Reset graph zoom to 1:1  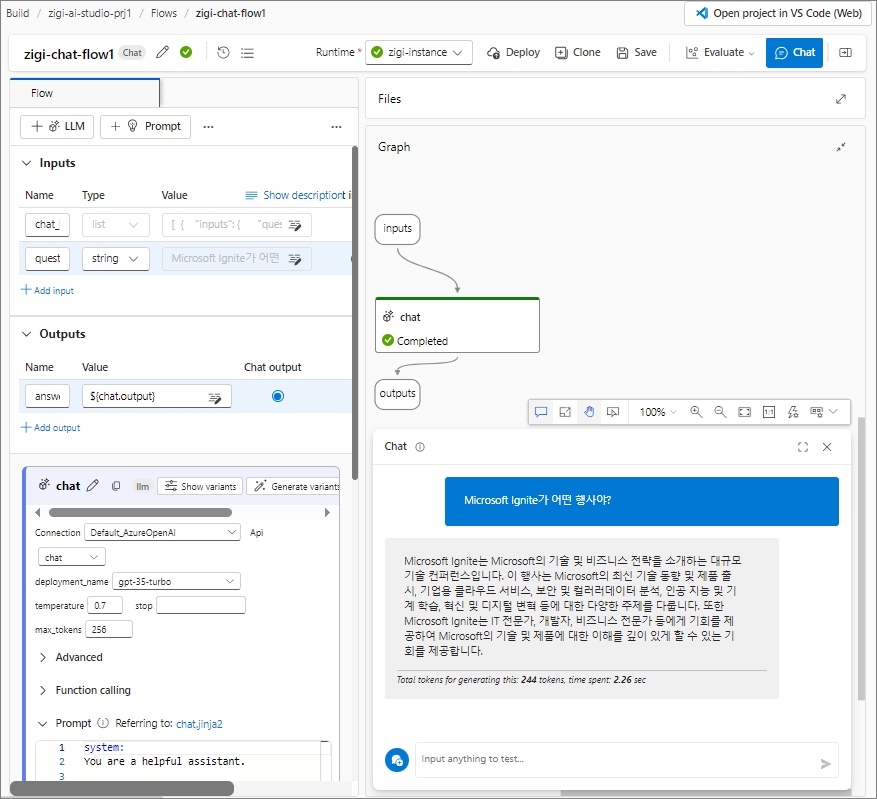pos(769,412)
